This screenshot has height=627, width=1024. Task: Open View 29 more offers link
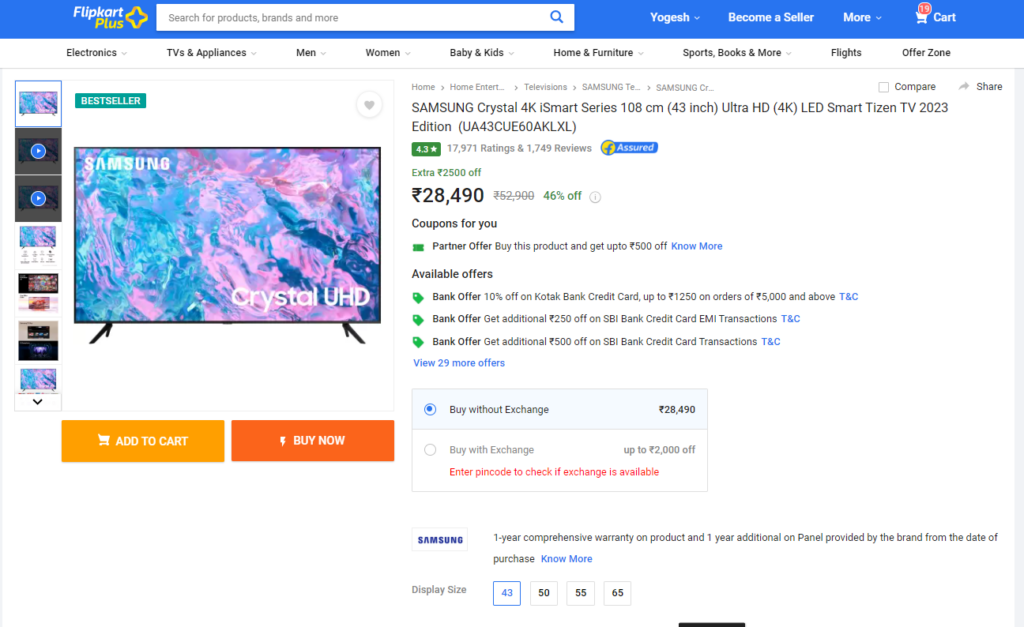[x=459, y=363]
